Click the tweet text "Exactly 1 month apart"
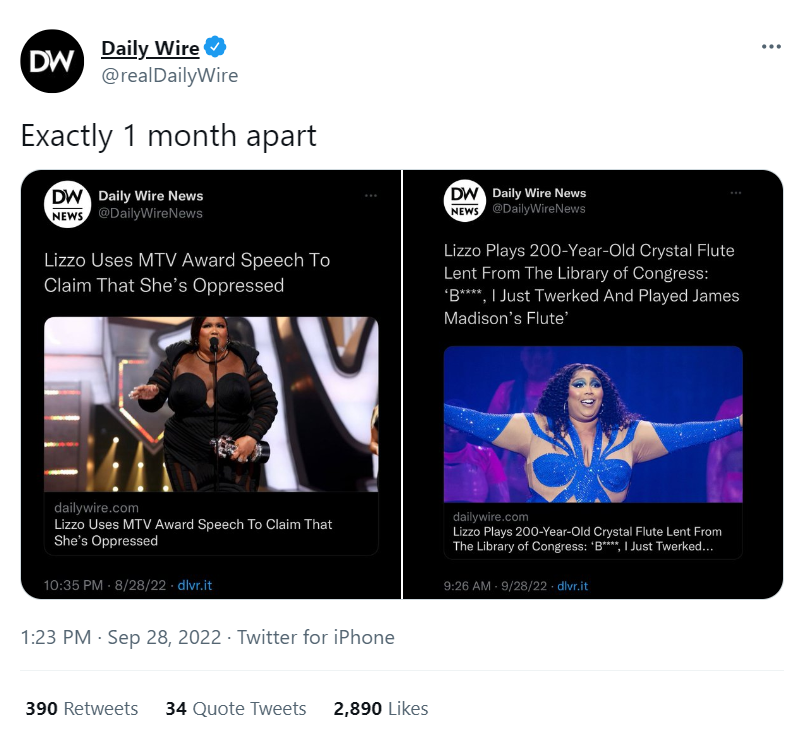 (x=168, y=135)
